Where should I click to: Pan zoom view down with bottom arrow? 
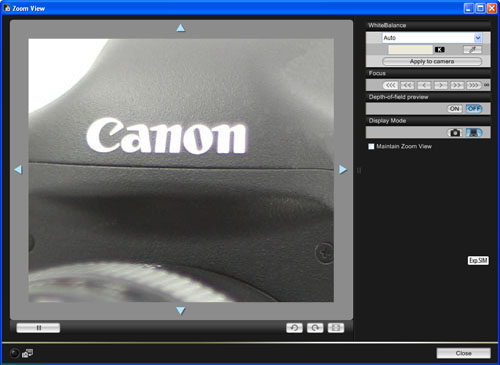pyautogui.click(x=180, y=311)
